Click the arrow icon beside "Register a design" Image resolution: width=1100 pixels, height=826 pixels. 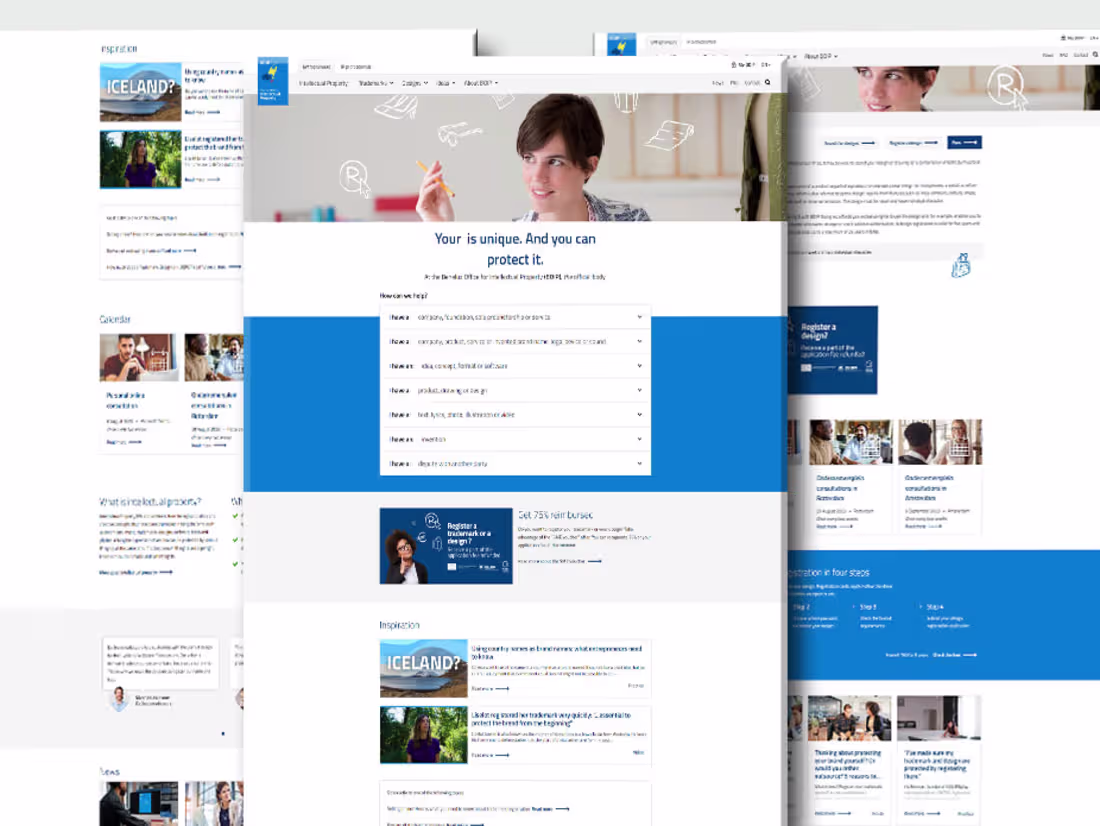(931, 142)
